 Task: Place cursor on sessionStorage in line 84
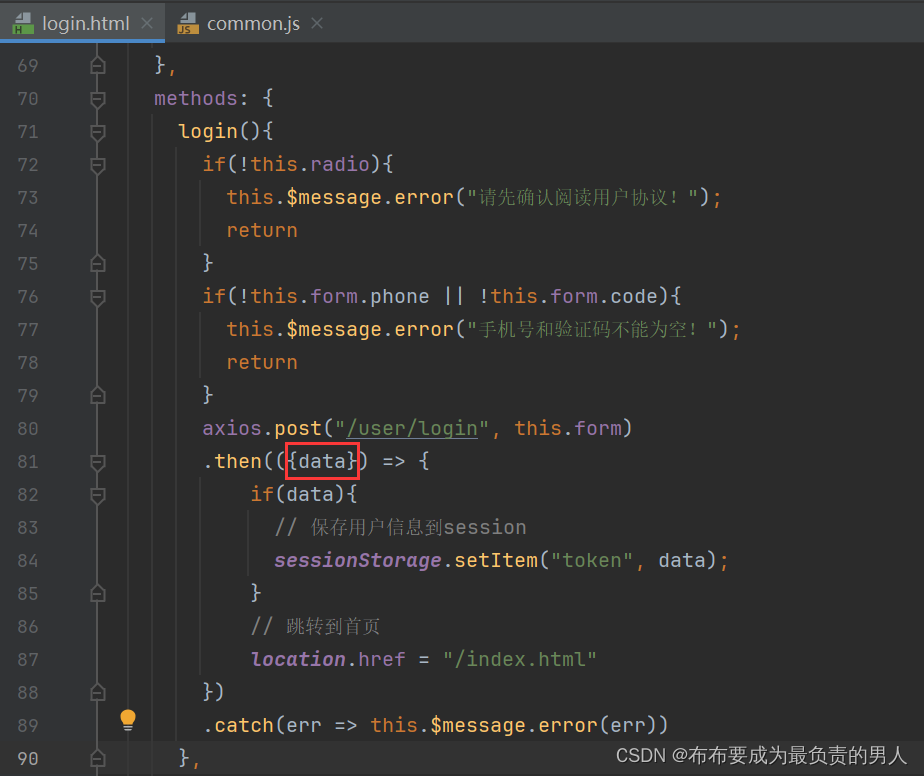(x=357, y=561)
